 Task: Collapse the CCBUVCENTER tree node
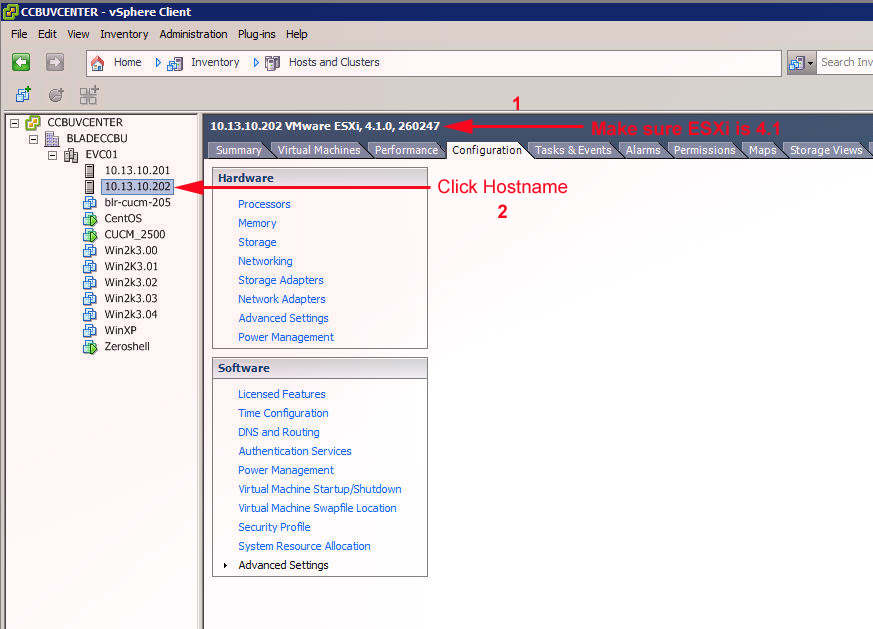click(x=14, y=123)
